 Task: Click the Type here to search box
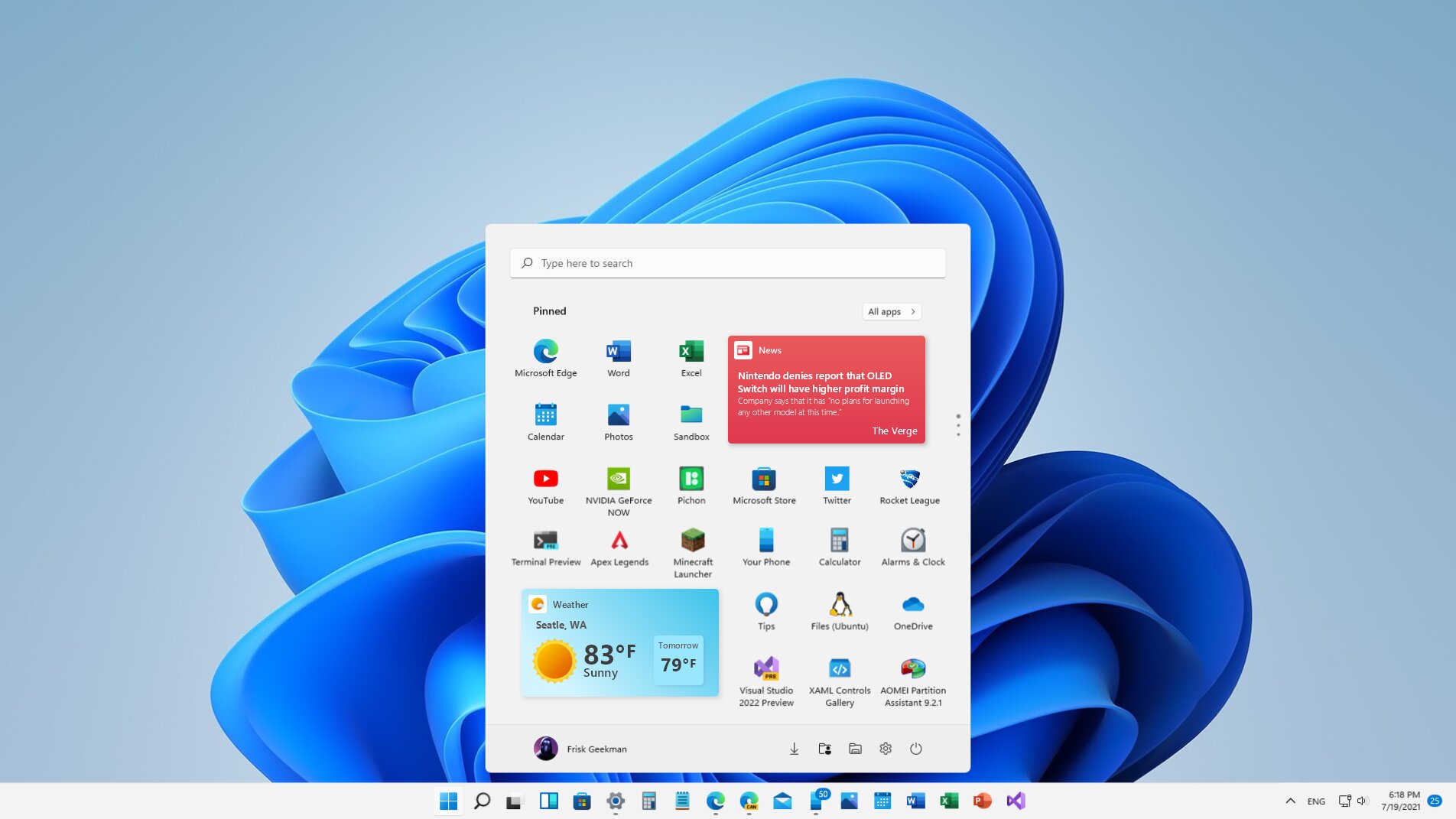pos(727,263)
